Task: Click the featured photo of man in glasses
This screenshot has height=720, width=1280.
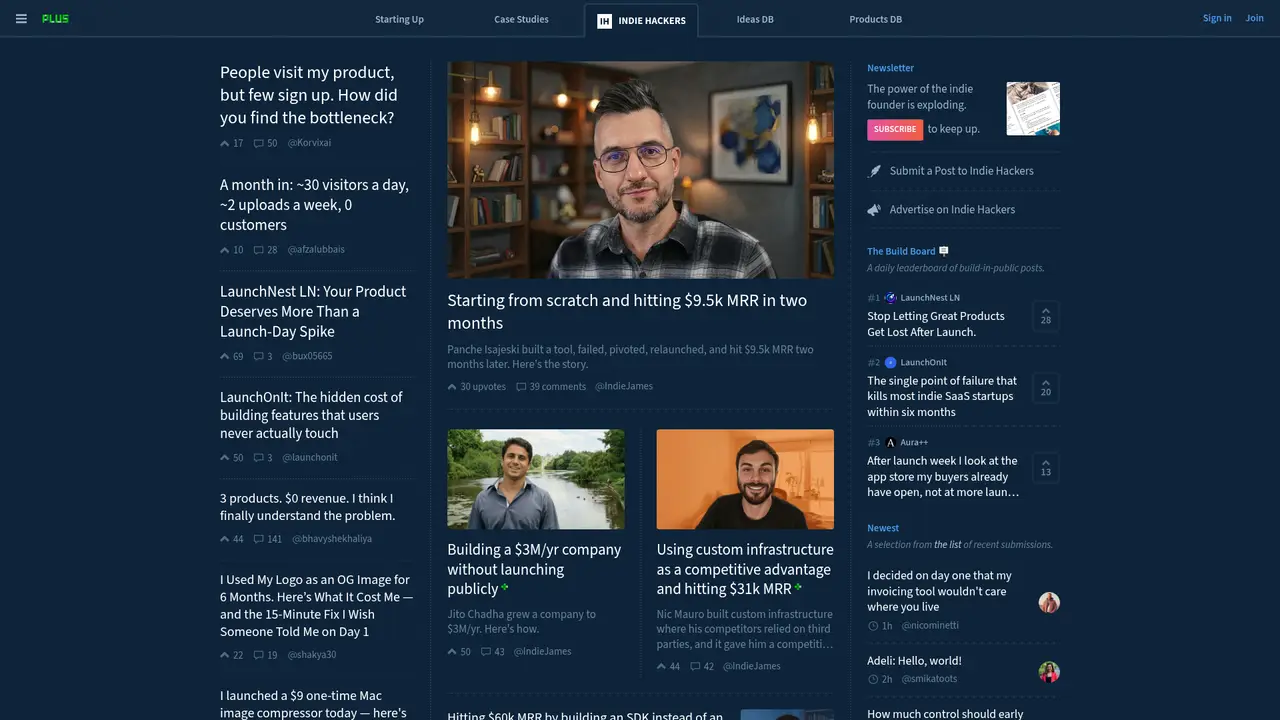Action: pos(641,170)
